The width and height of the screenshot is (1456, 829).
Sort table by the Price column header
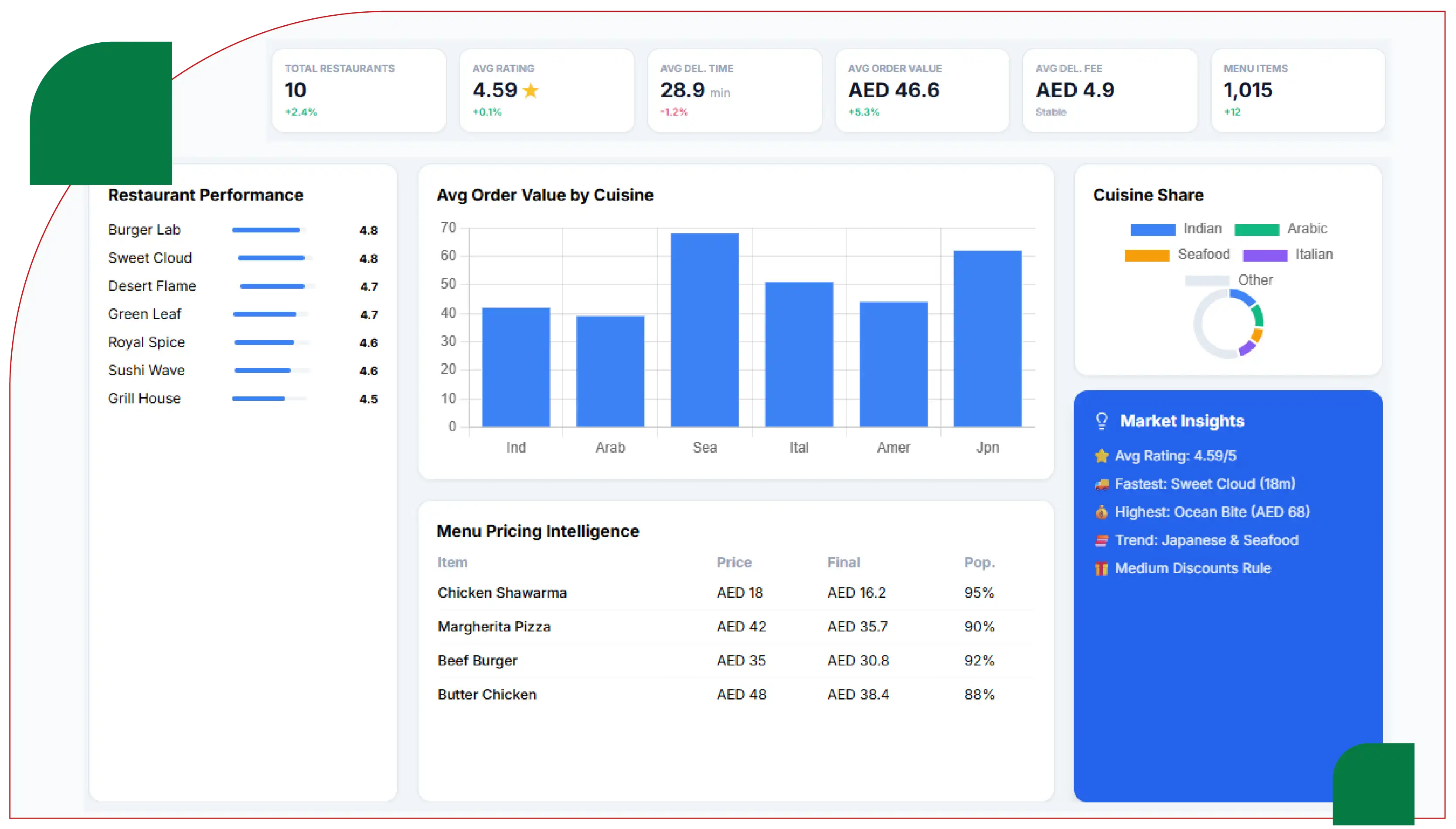734,563
